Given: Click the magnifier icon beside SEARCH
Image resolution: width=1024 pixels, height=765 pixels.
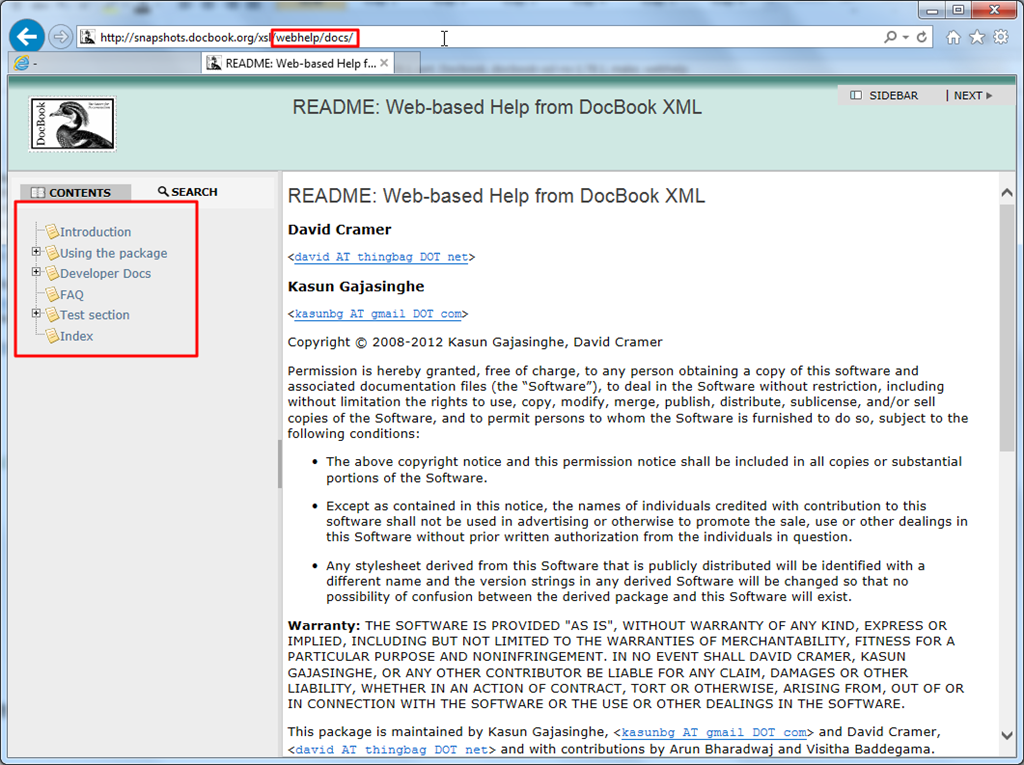Looking at the screenshot, I should click(163, 191).
